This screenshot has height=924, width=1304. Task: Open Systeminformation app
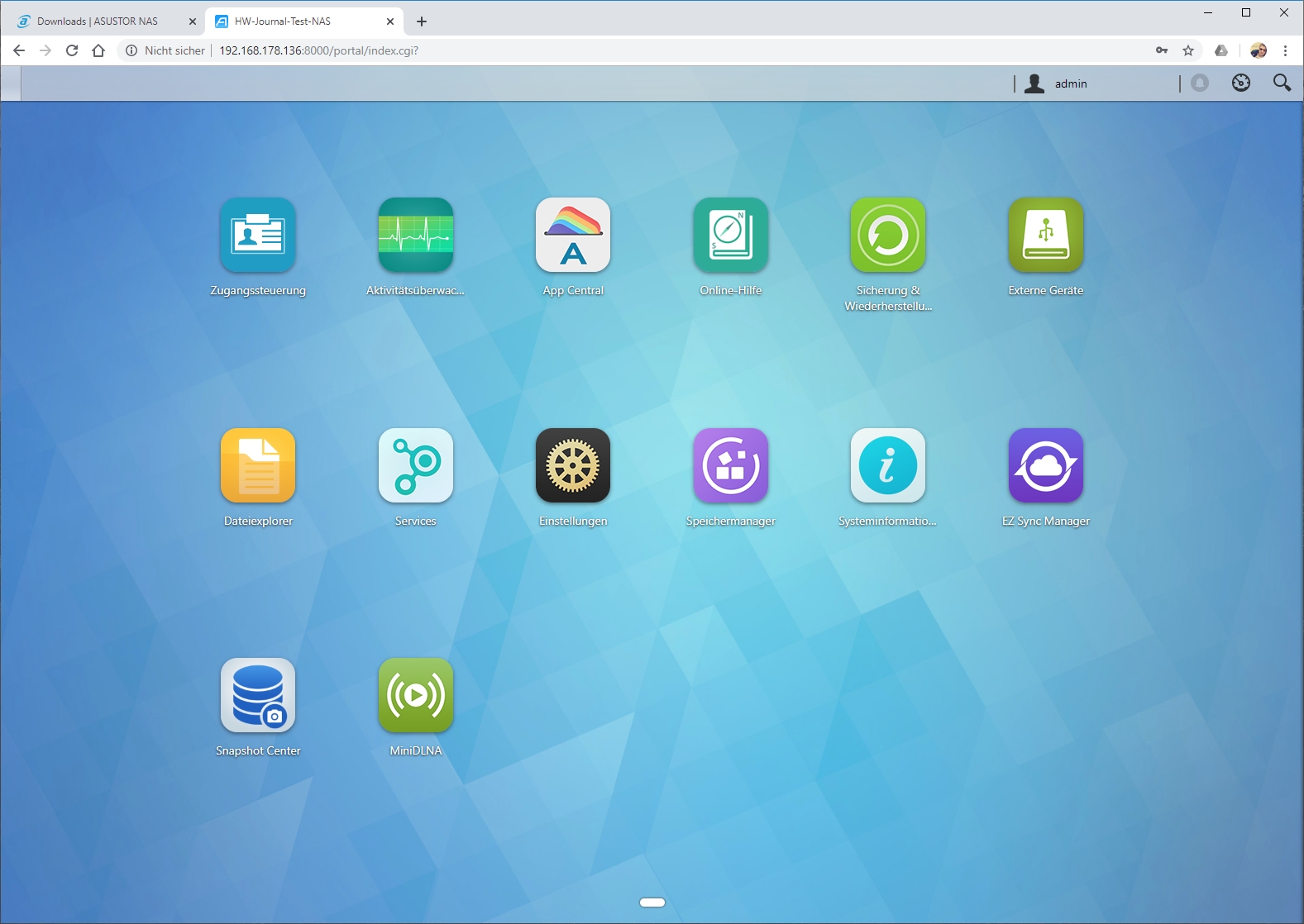pyautogui.click(x=888, y=465)
